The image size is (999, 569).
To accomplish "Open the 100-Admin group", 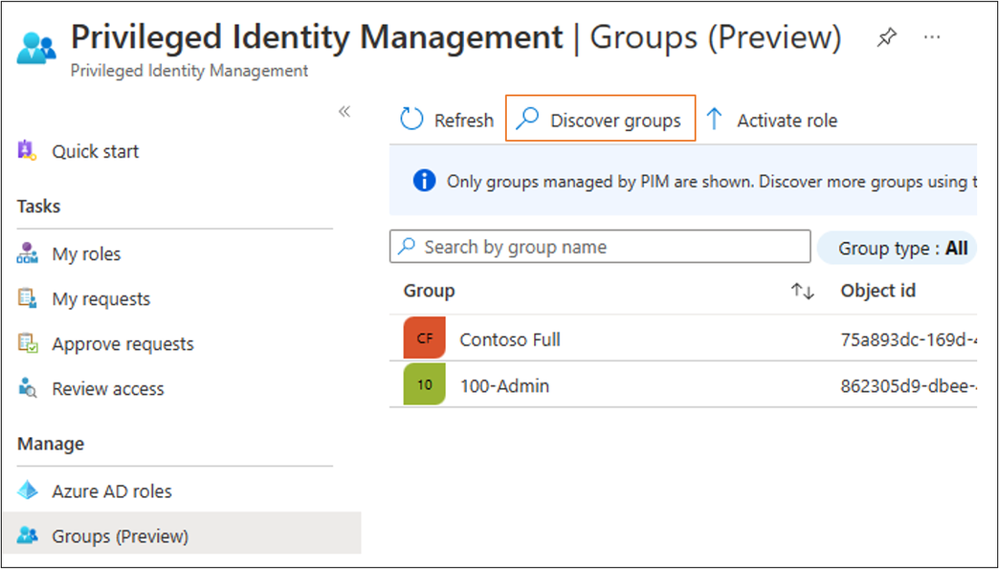I will click(504, 385).
